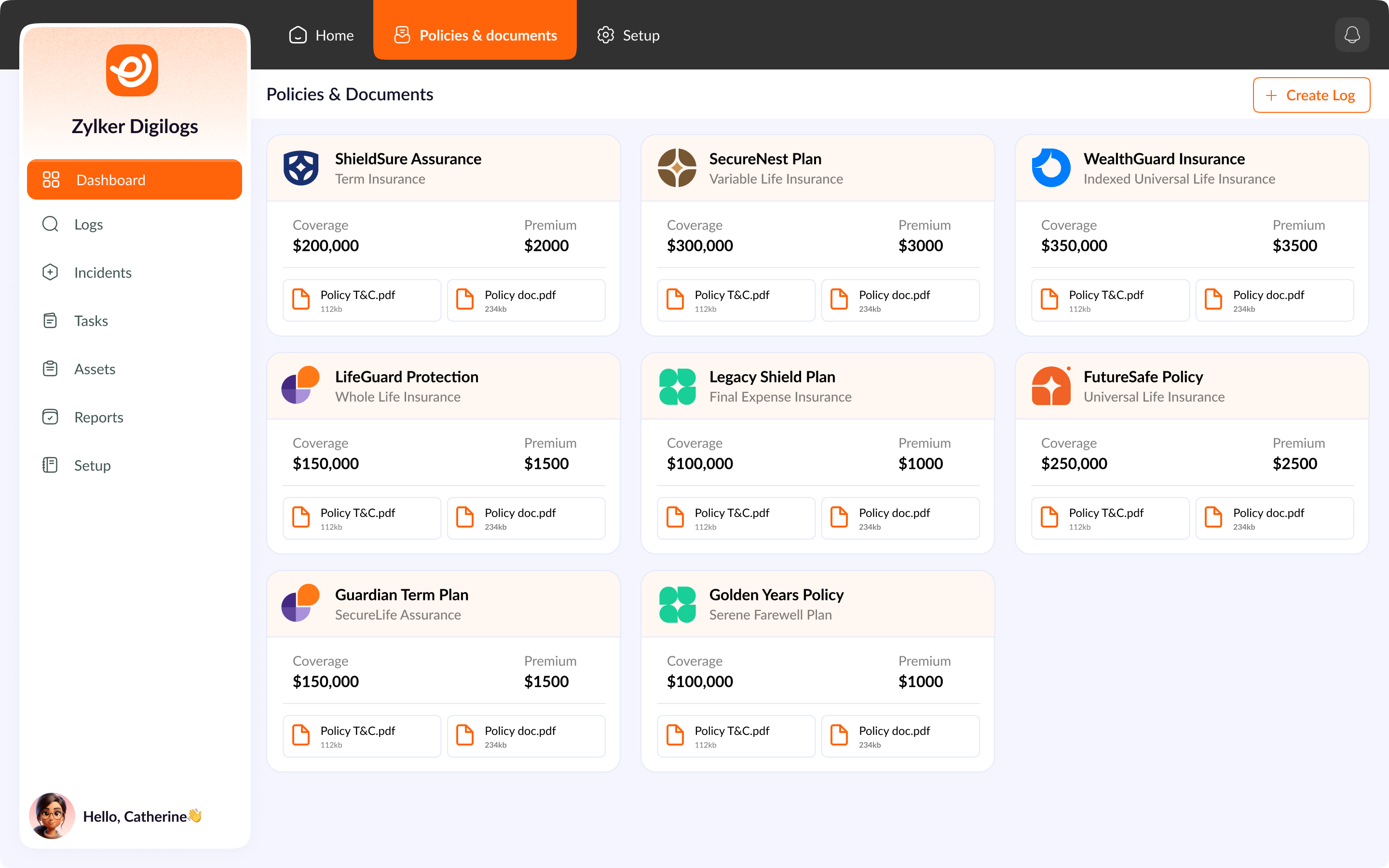Viewport: 1389px width, 868px height.
Task: Click the Reports checkmark icon in the sidebar
Action: [51, 417]
